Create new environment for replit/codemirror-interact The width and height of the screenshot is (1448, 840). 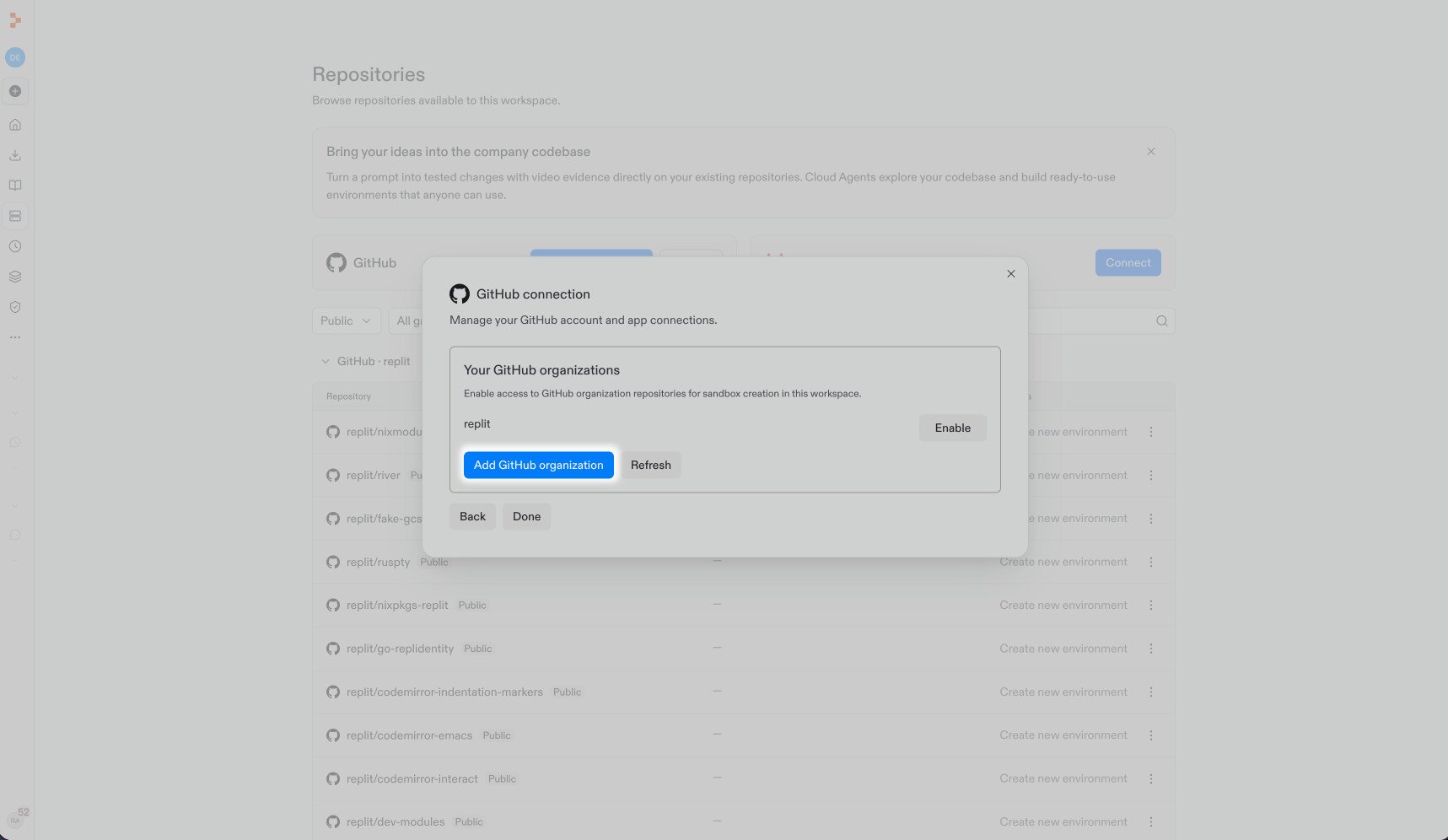click(1063, 778)
